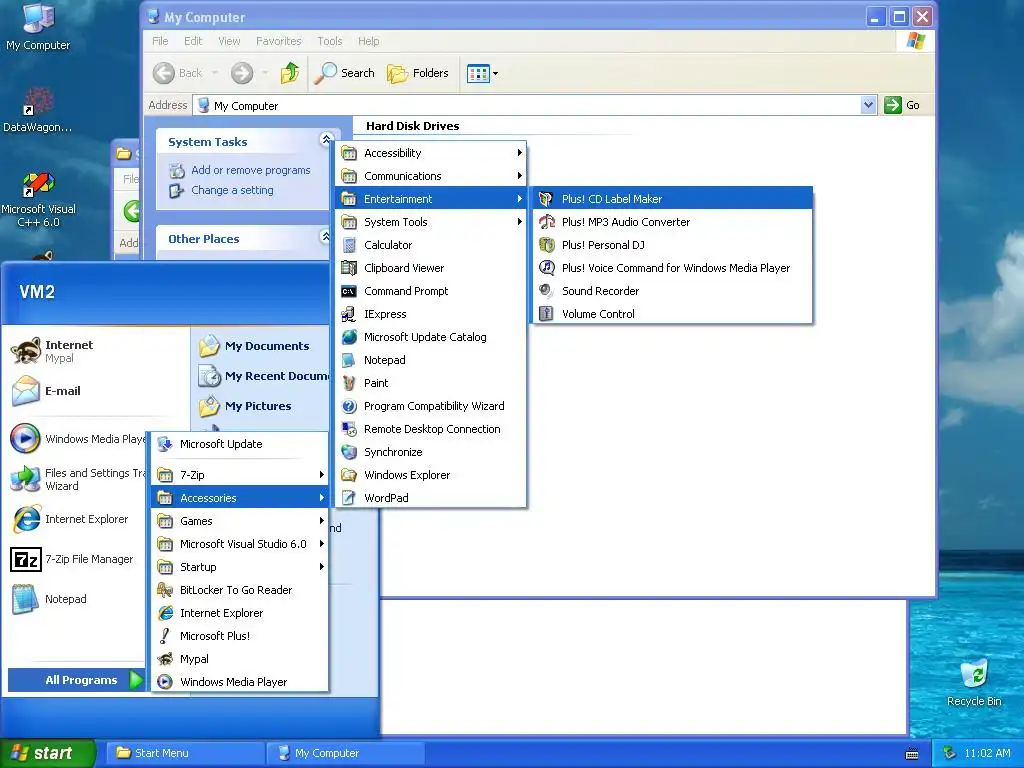Open Volume Control
Image resolution: width=1024 pixels, height=768 pixels.
pos(673,313)
